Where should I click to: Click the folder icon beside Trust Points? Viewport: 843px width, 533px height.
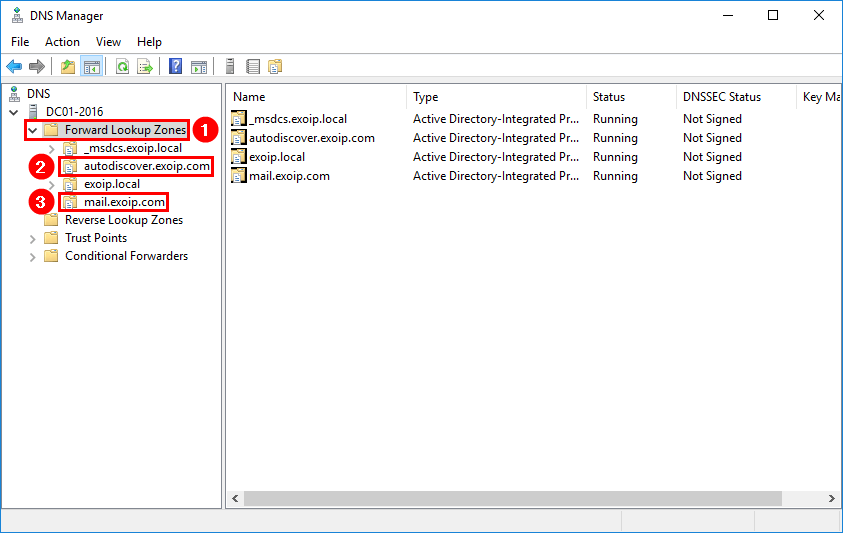click(52, 238)
